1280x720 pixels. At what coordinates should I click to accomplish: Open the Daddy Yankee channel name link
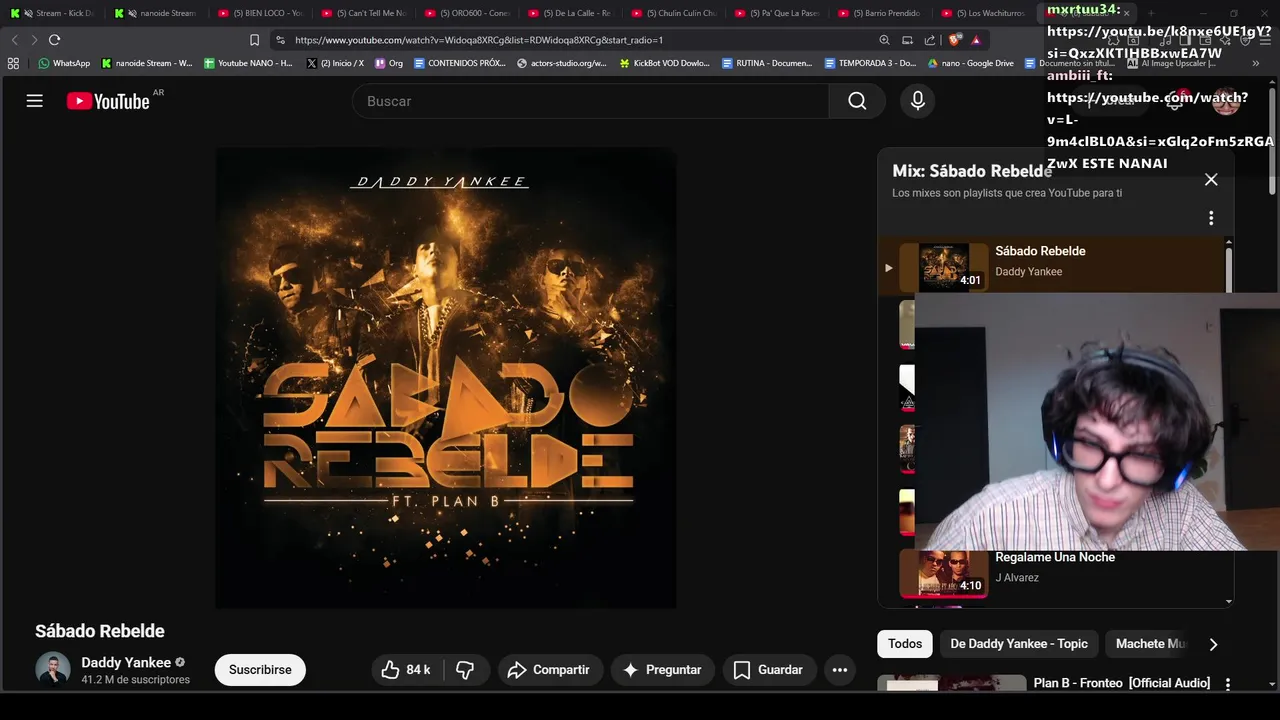[x=126, y=662]
